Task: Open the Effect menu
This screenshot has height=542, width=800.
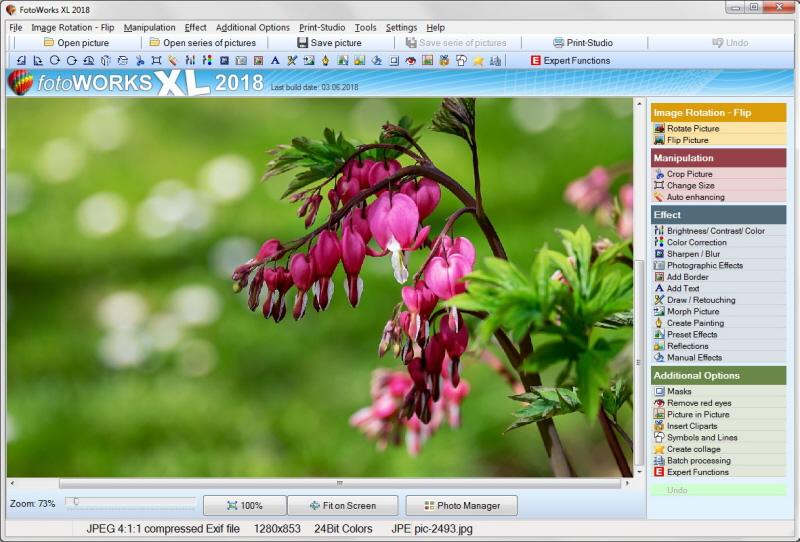Action: pos(195,28)
